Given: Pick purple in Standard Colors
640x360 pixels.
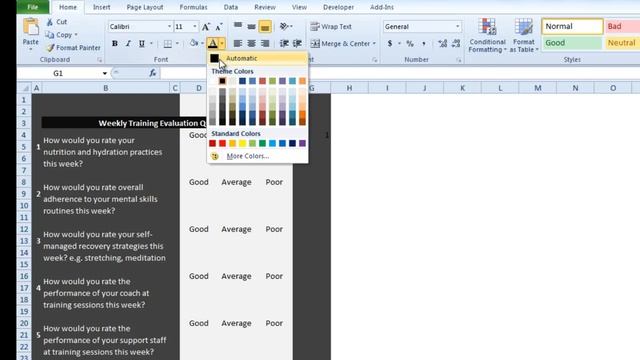Looking at the screenshot, I should click(302, 143).
